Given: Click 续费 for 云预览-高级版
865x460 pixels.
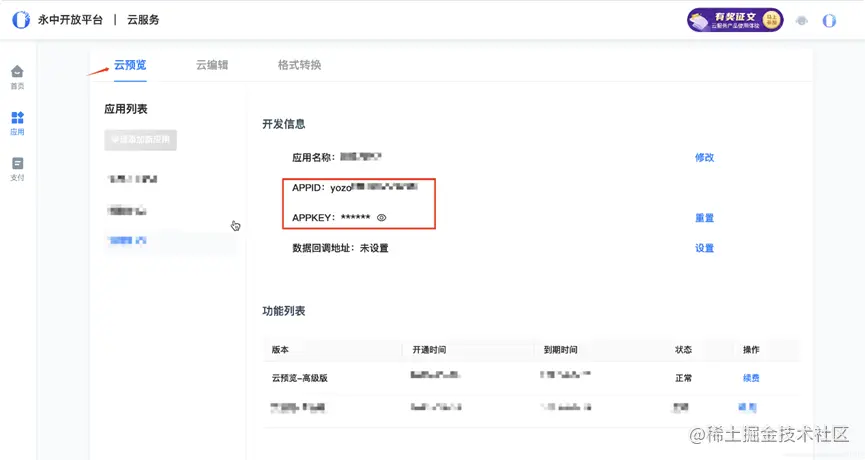Looking at the screenshot, I should point(751,378).
